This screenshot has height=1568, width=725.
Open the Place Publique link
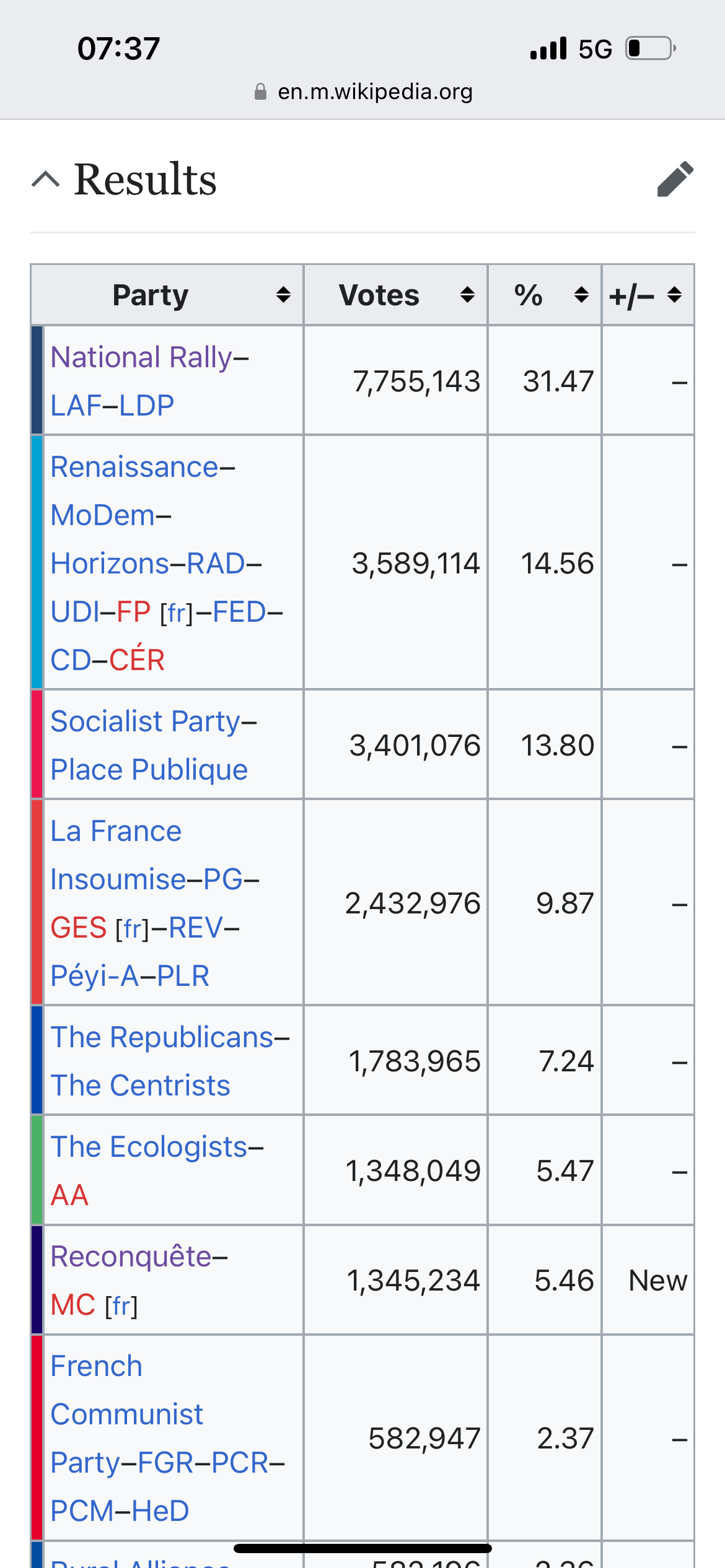point(149,770)
